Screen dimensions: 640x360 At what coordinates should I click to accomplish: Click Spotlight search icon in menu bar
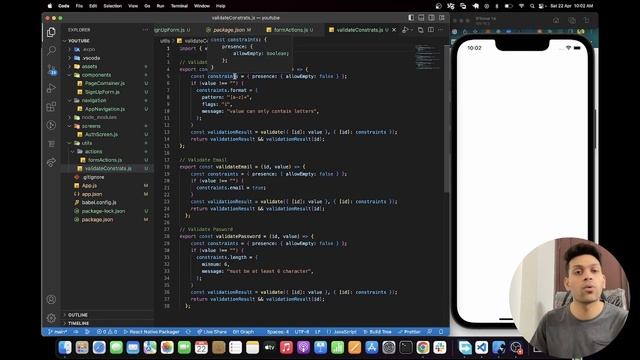(532, 6)
